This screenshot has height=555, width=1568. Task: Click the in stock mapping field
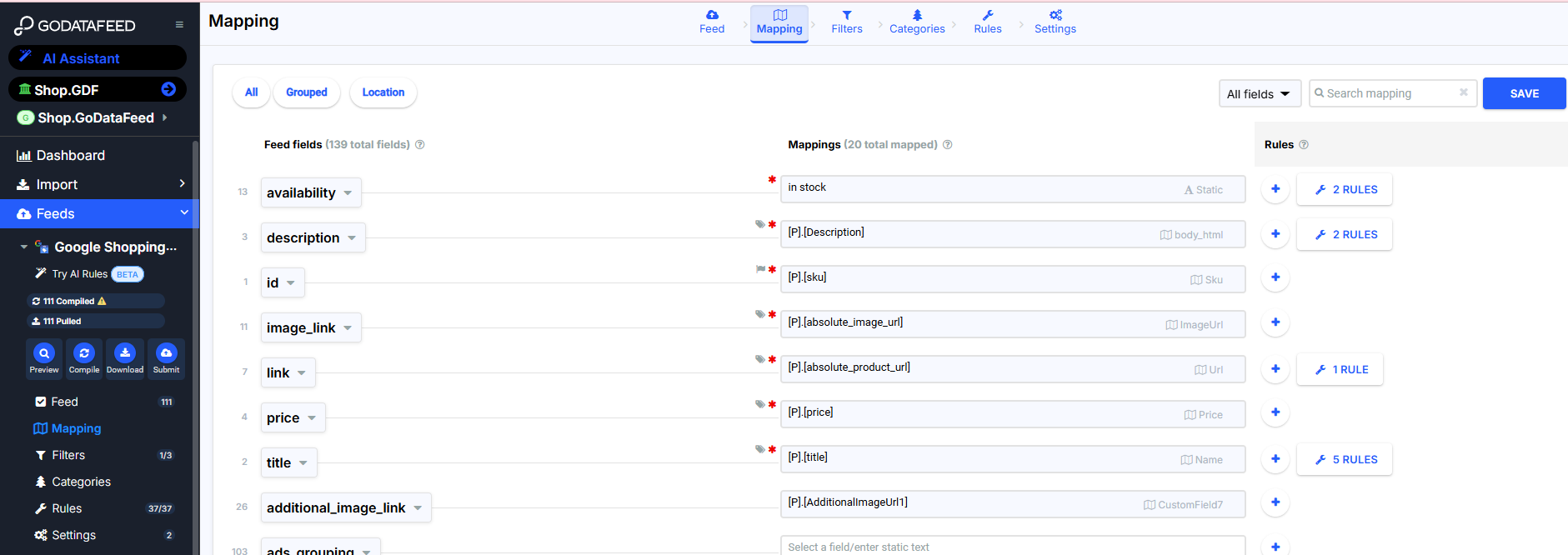pyautogui.click(x=1013, y=189)
